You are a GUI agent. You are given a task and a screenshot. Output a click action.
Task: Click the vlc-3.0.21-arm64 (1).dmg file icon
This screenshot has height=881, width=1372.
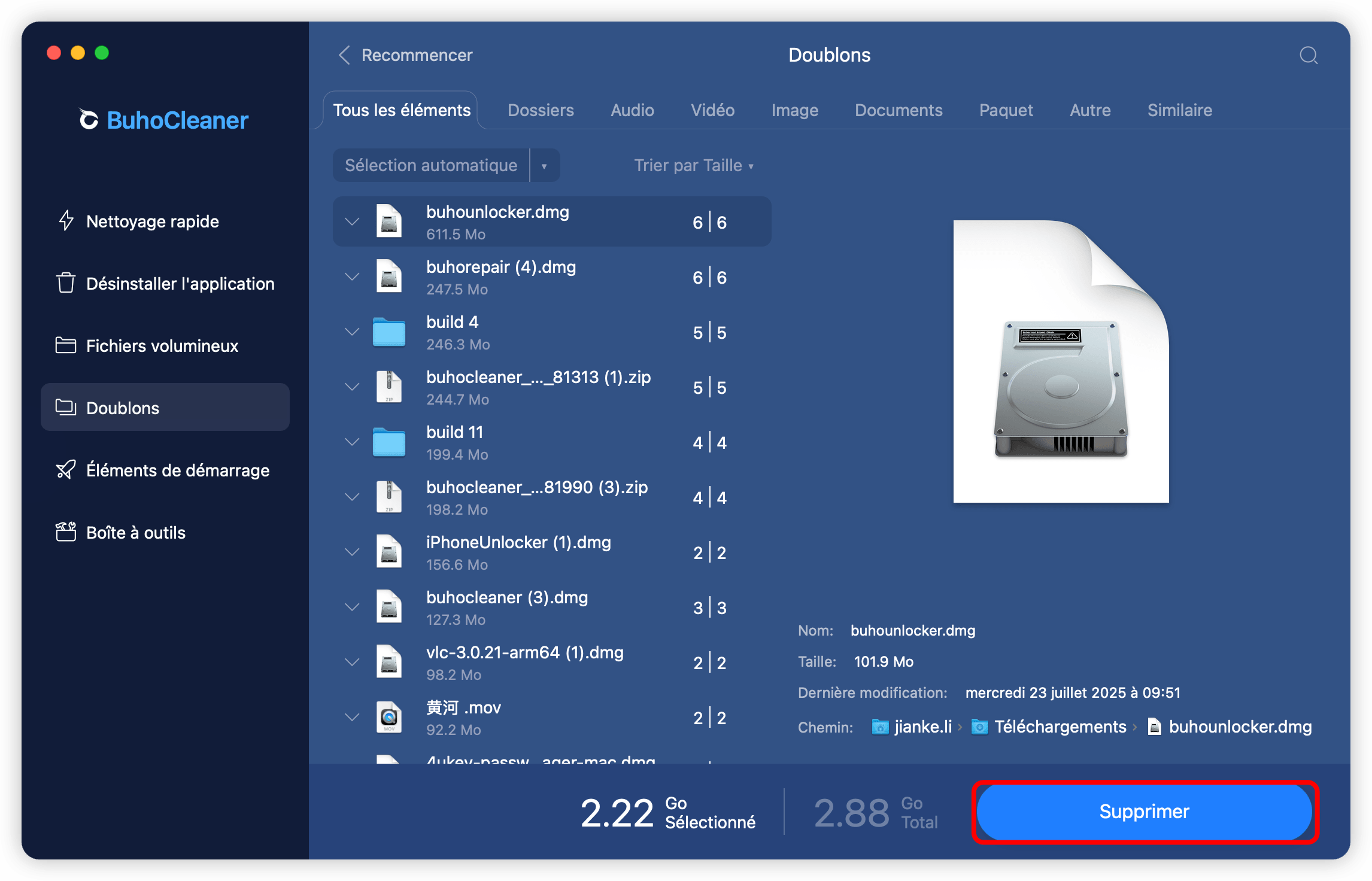(x=389, y=662)
